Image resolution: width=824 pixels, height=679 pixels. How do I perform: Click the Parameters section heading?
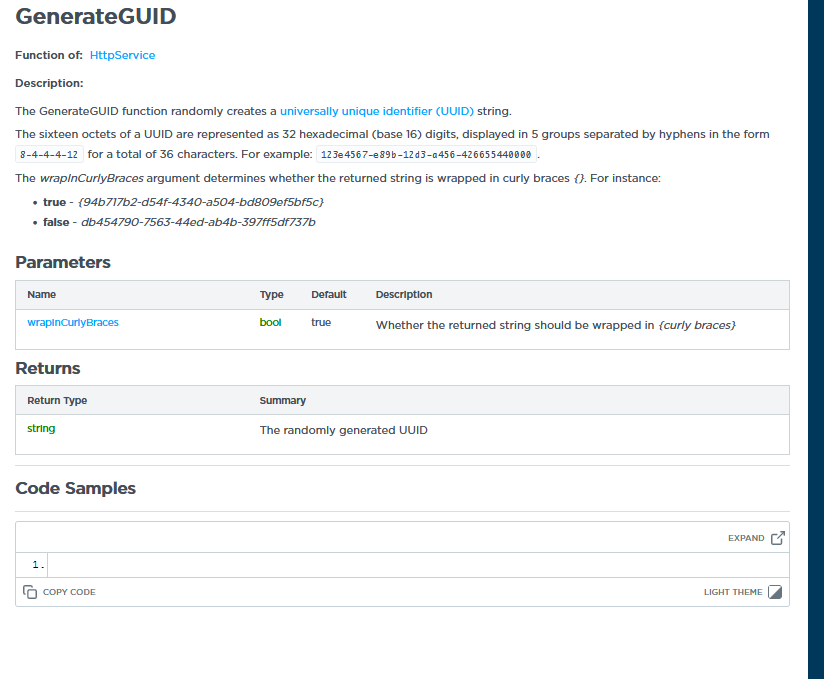(63, 262)
